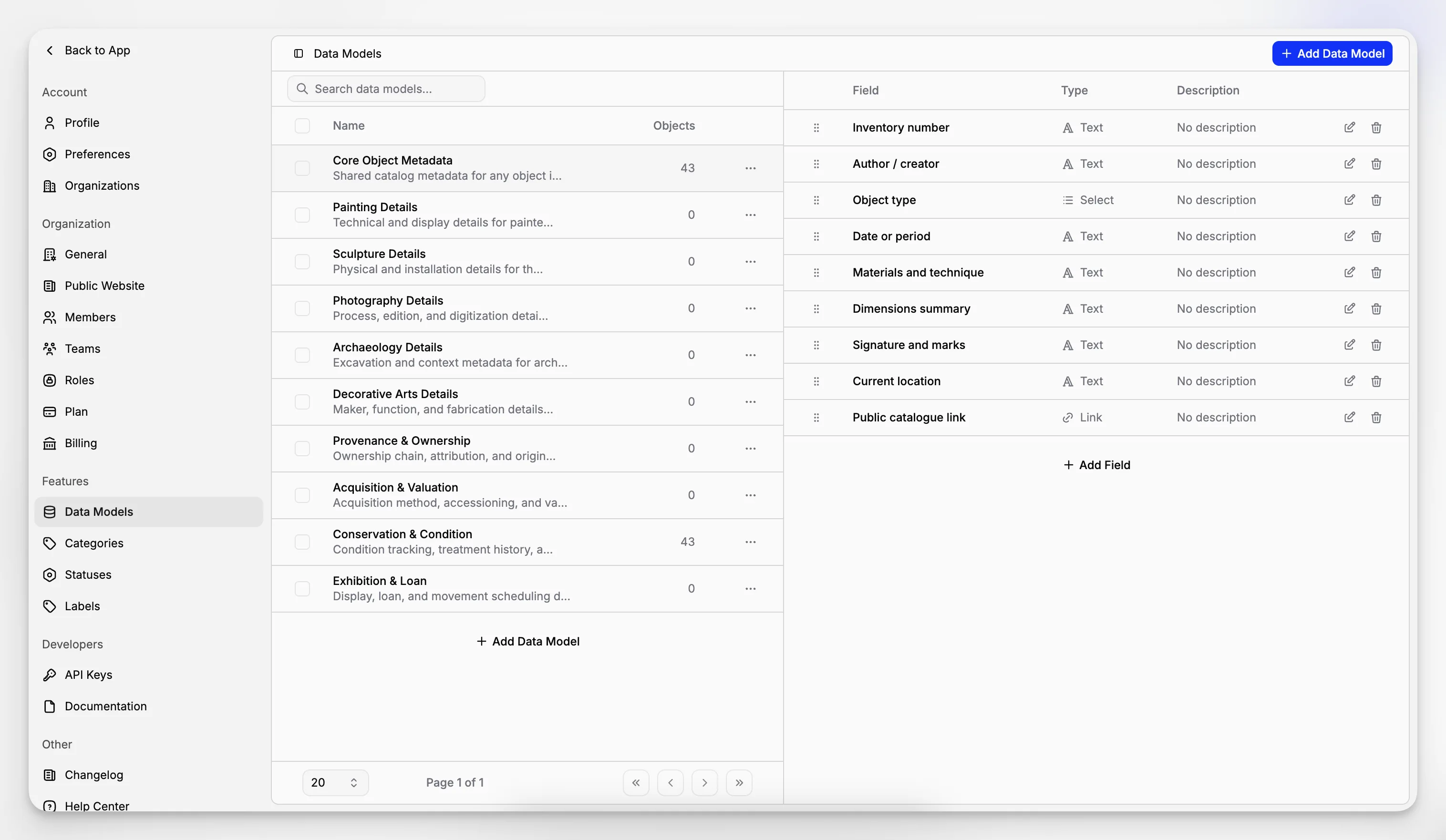Open Profile in the sidebar
This screenshot has height=840, width=1446.
coord(149,123)
